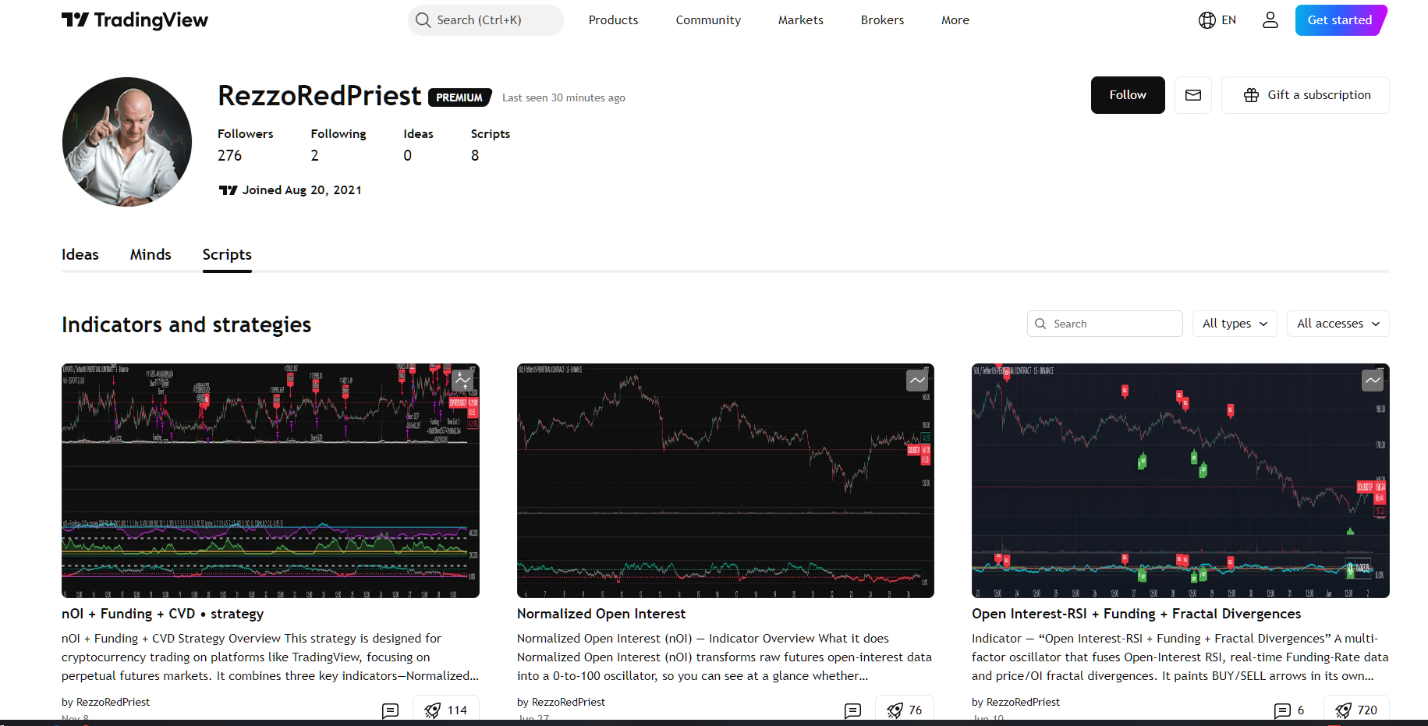Click Gift a subscription button

click(x=1306, y=95)
